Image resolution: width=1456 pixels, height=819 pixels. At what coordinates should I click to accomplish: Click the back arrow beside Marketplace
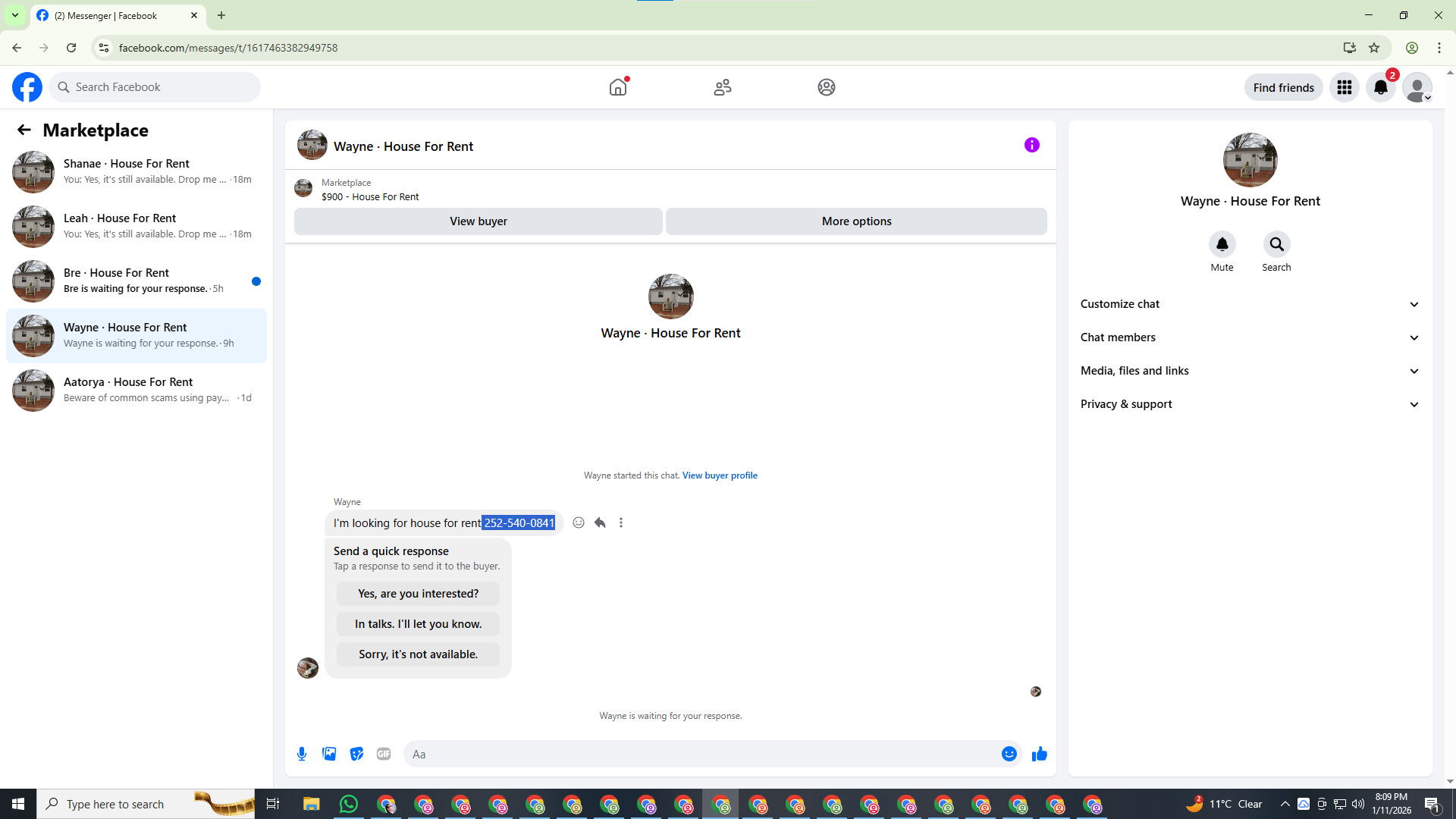point(24,130)
